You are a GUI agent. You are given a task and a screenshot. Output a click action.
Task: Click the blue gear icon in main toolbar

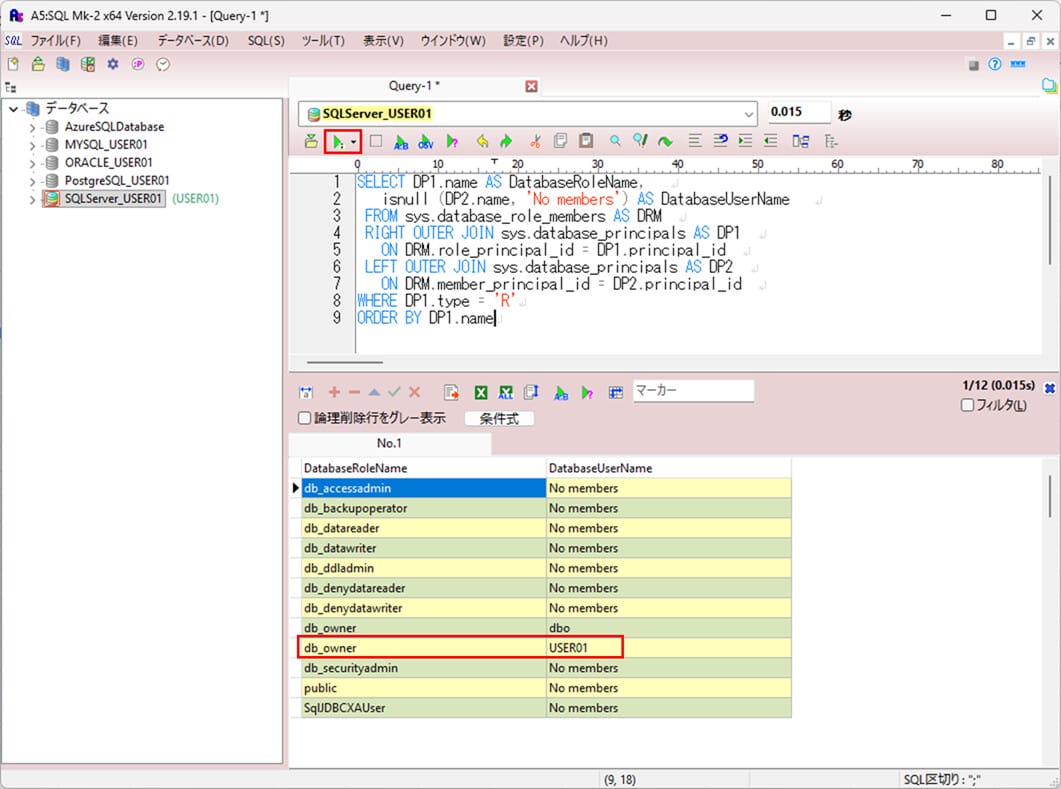113,64
